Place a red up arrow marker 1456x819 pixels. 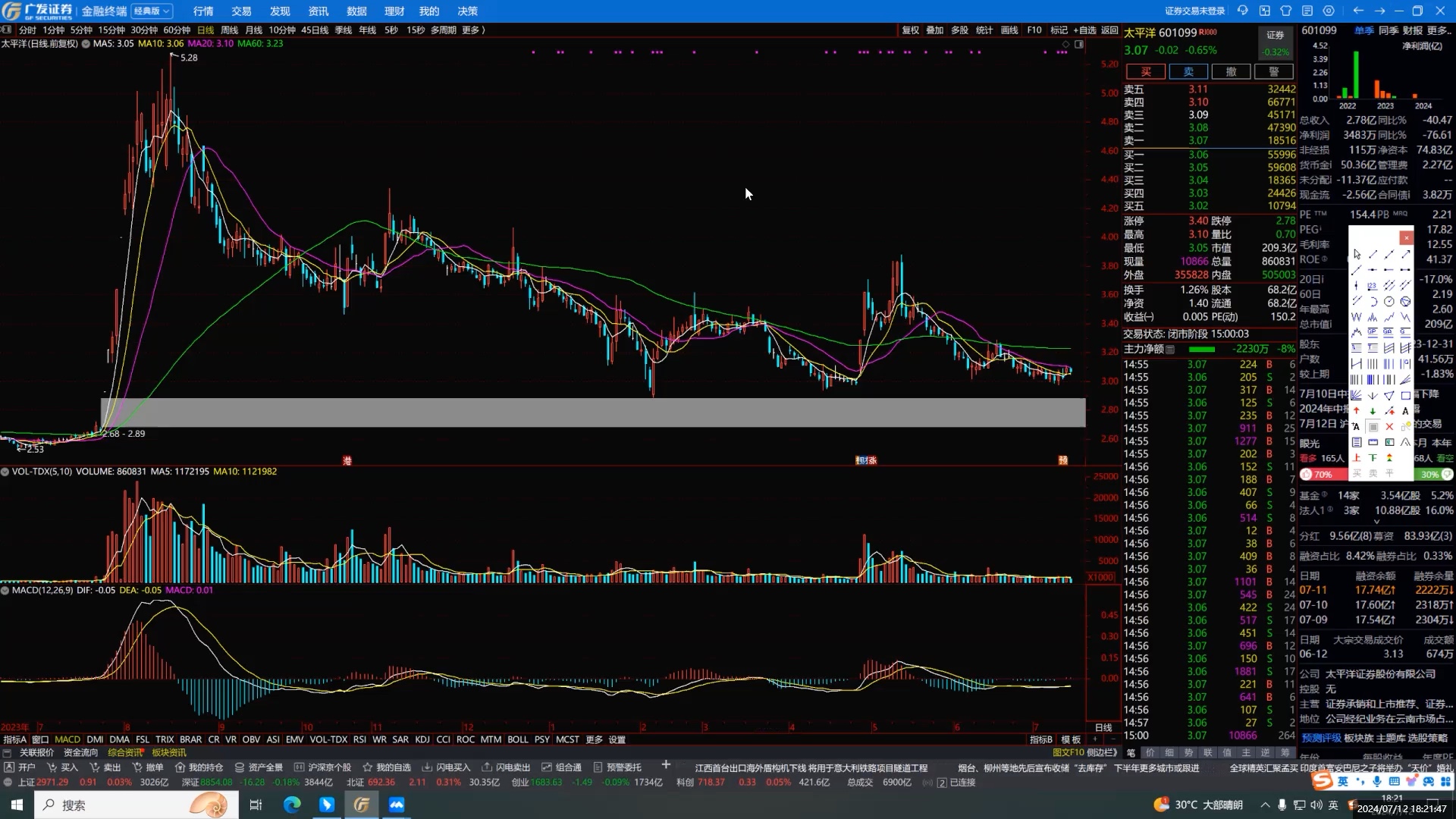tap(1357, 411)
